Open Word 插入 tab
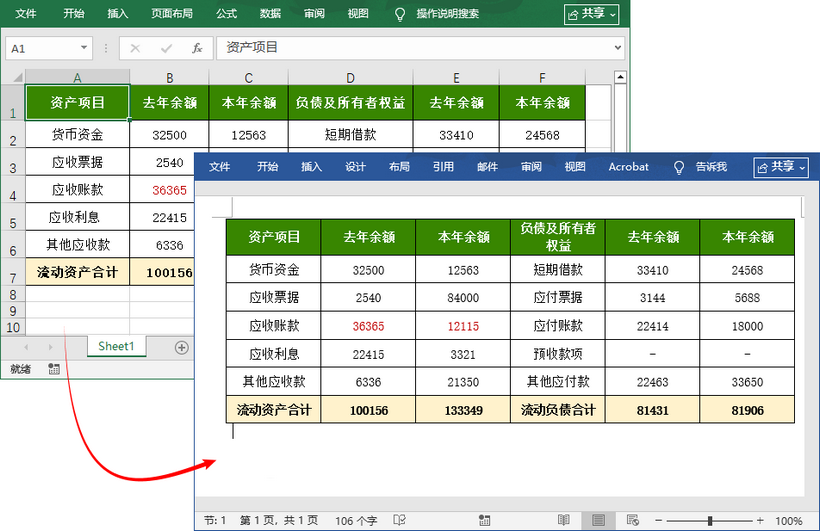 tap(311, 167)
